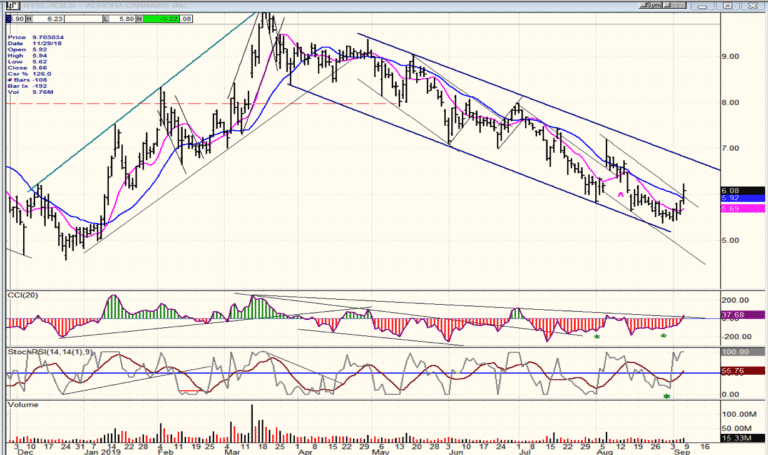Click the pink caret marker near August bars
This screenshot has height=455, width=768.
click(x=621, y=194)
